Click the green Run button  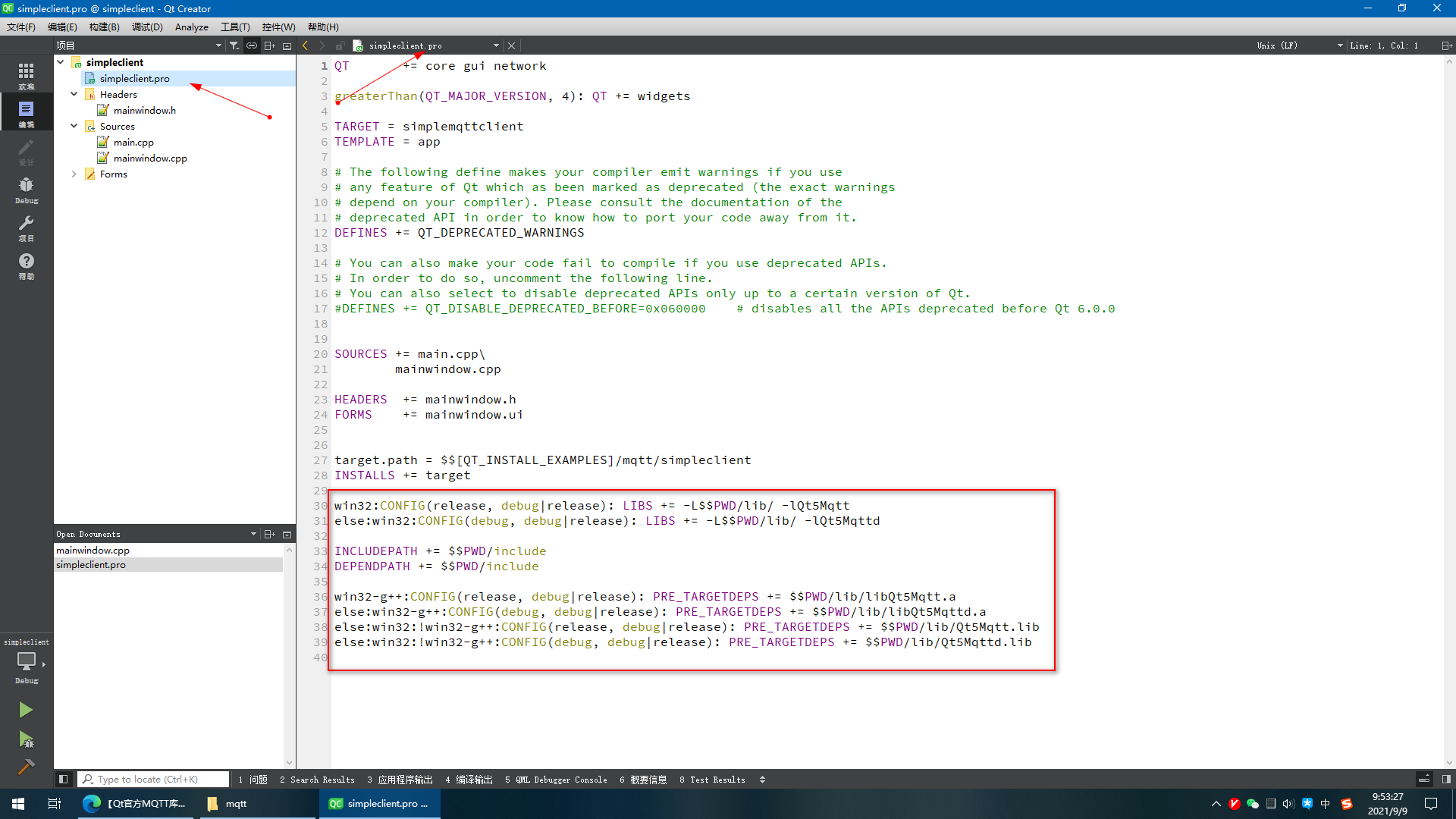pyautogui.click(x=26, y=710)
